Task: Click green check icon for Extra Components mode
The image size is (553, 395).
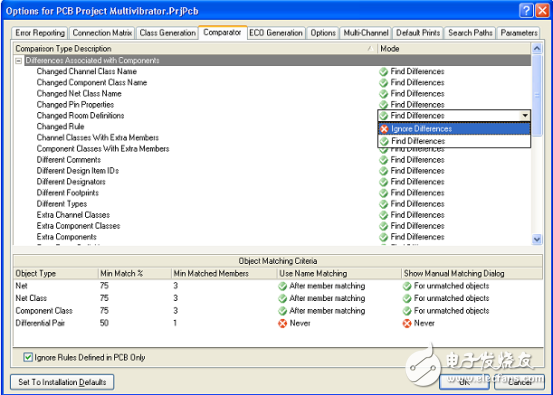Action: tap(383, 237)
